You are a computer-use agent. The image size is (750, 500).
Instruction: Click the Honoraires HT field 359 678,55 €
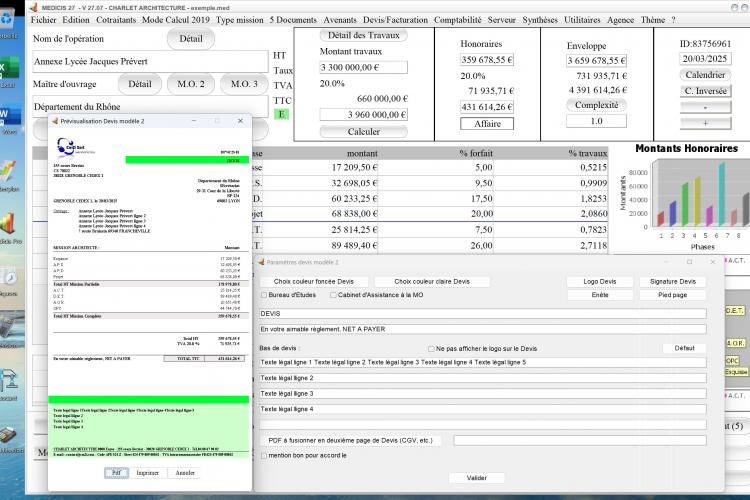pos(487,60)
